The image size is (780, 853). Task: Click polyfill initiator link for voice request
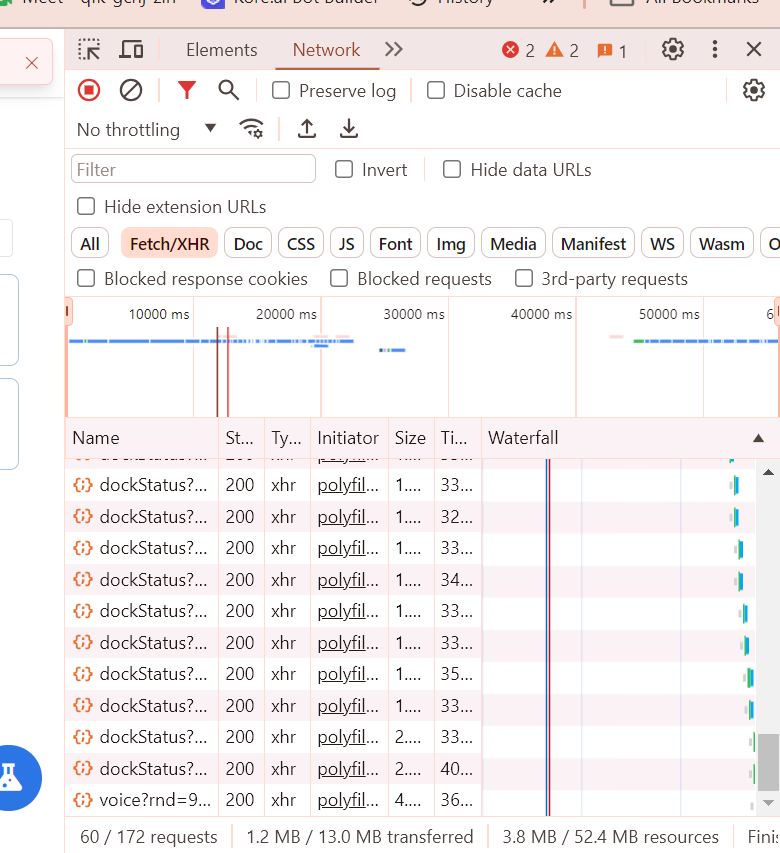point(349,800)
